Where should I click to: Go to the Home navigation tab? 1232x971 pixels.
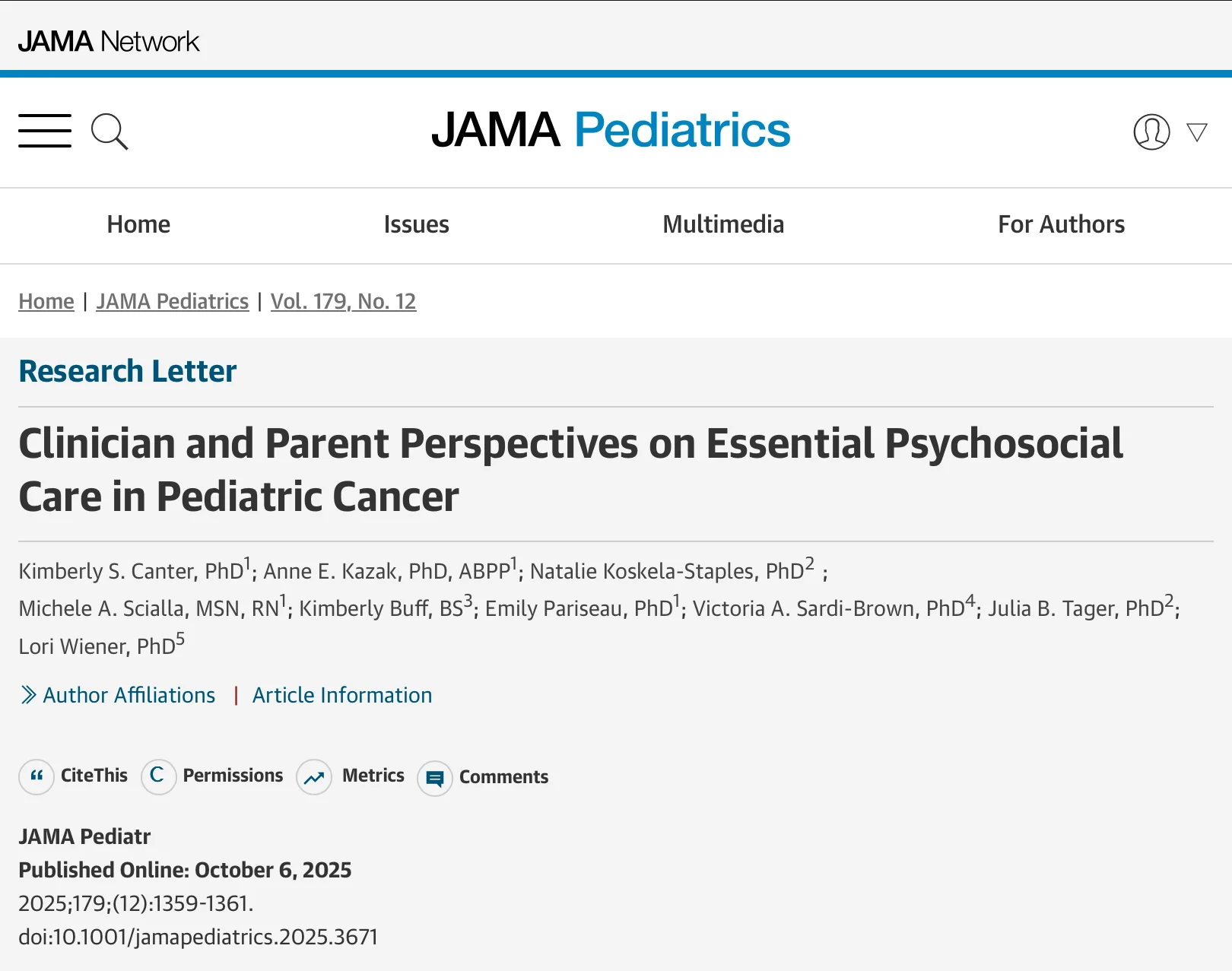138,224
